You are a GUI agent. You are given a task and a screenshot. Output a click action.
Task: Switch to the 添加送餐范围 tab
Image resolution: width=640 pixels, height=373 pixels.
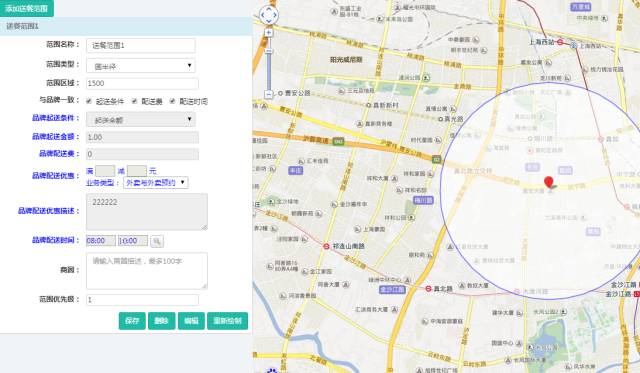point(27,8)
